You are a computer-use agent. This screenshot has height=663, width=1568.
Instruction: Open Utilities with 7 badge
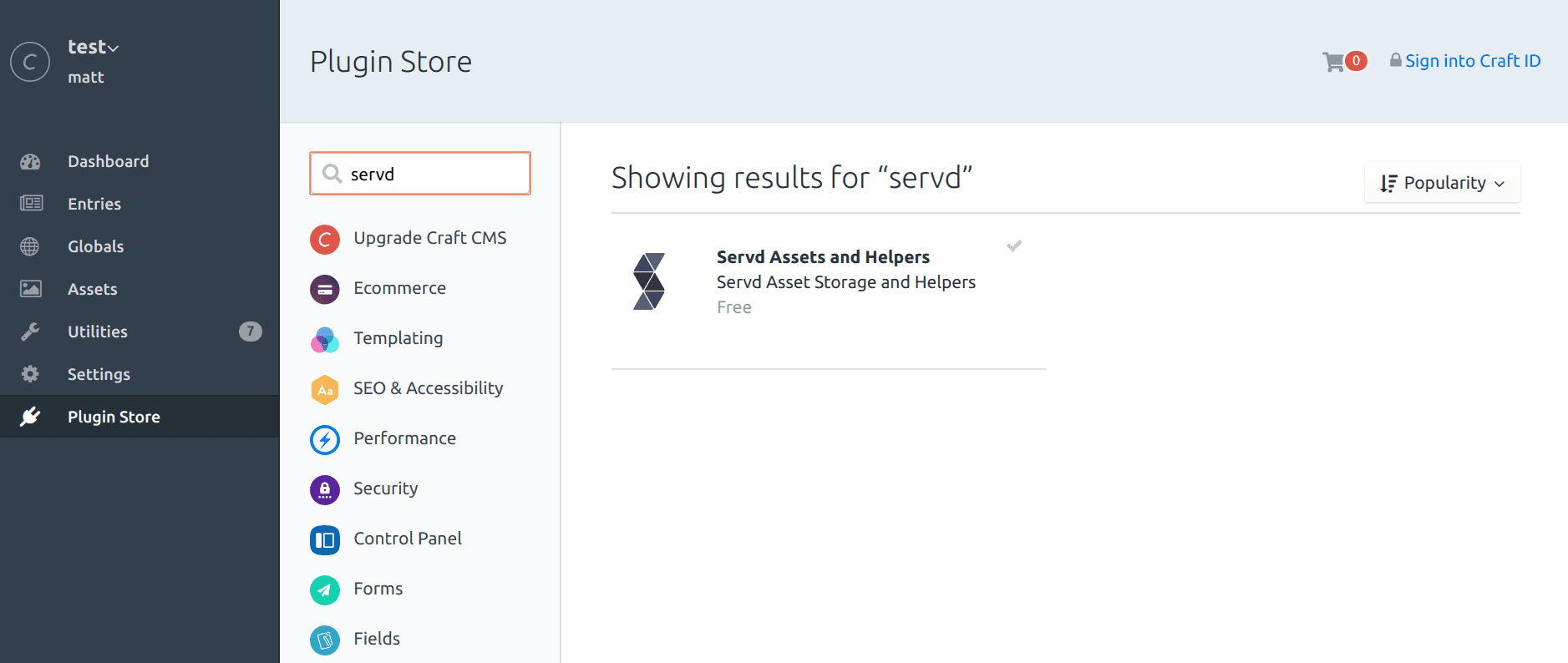(x=98, y=332)
